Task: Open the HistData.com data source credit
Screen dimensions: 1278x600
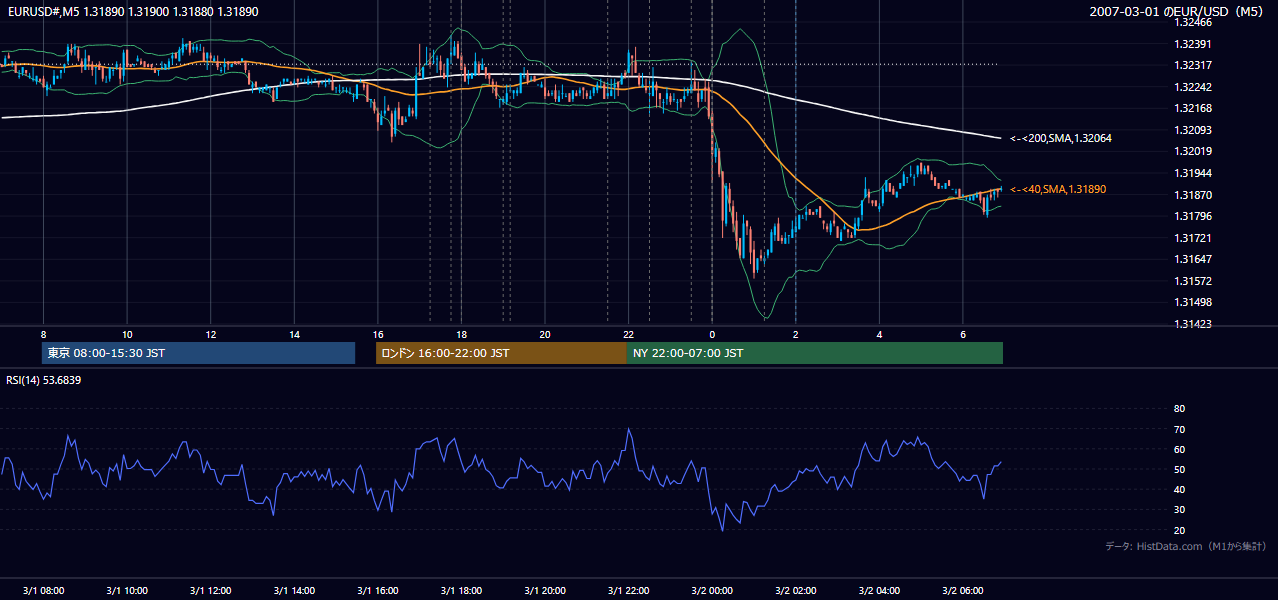Action: point(1185,546)
